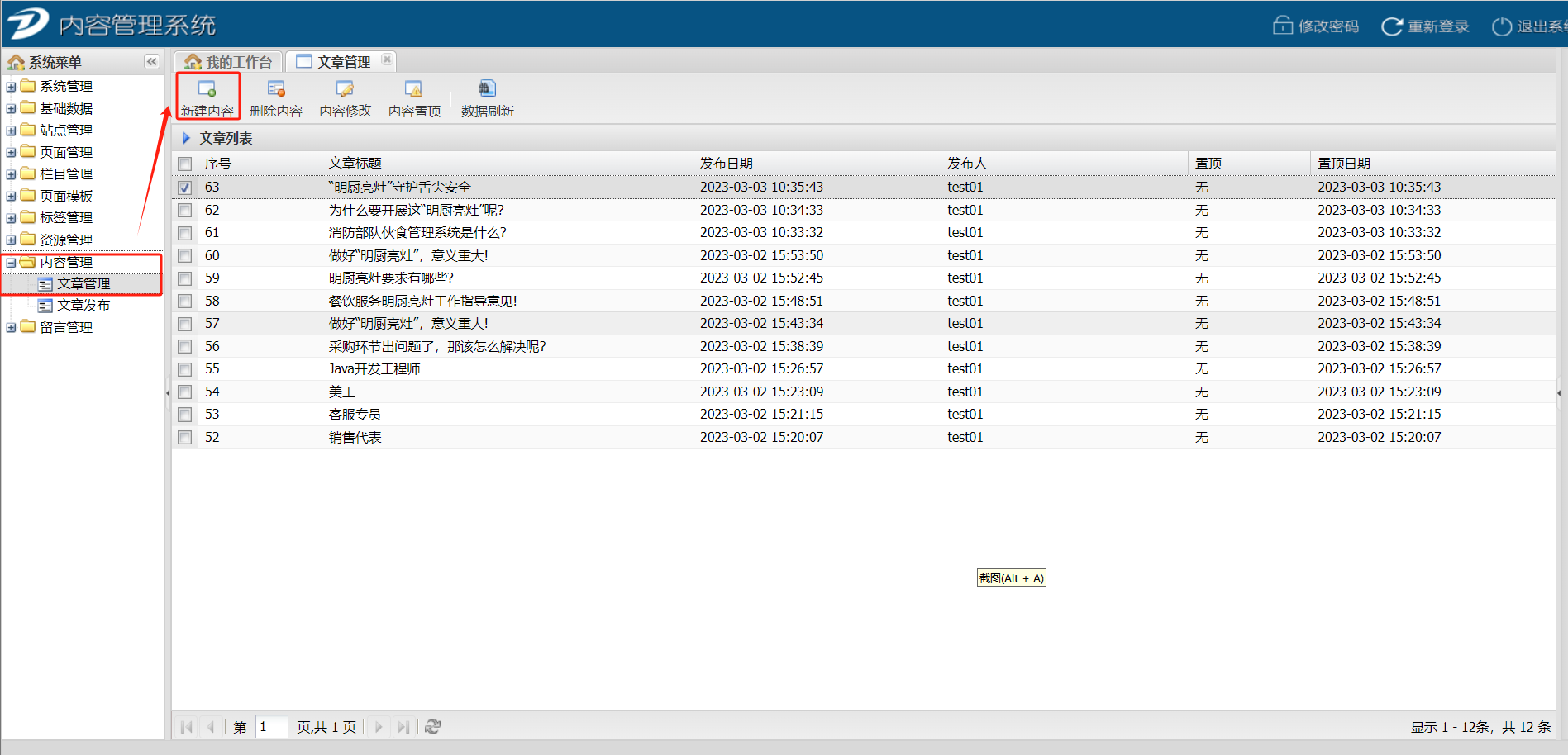Image resolution: width=1568 pixels, height=755 pixels.
Task: Open the Content Edit (内容修改) tool
Action: pyautogui.click(x=345, y=89)
